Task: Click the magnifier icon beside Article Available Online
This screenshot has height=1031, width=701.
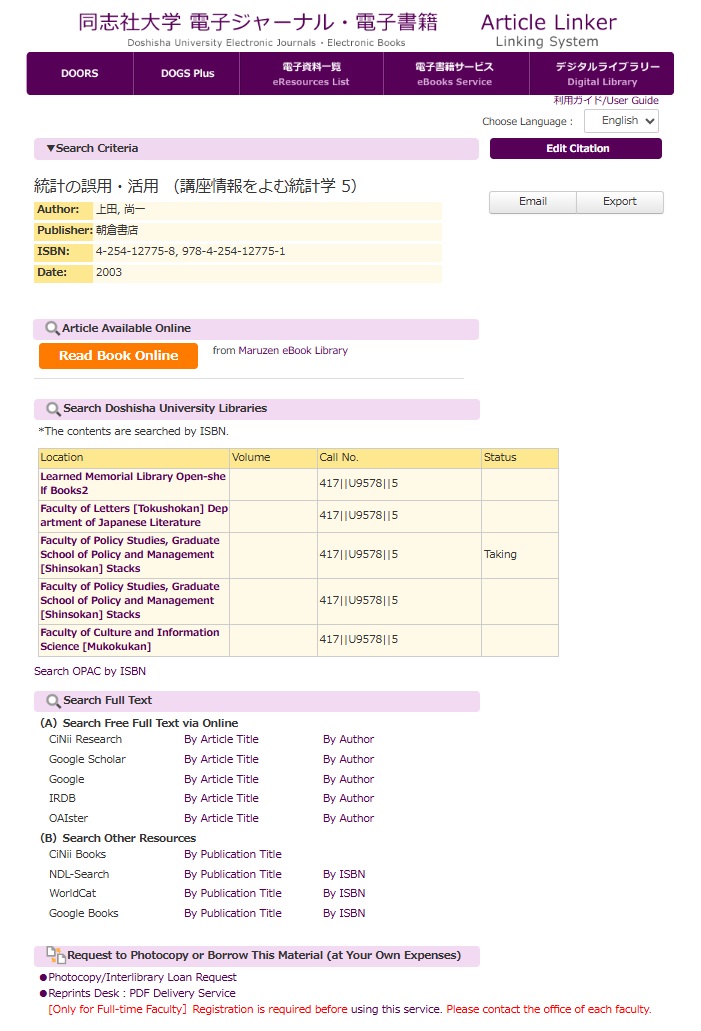Action: [52, 329]
